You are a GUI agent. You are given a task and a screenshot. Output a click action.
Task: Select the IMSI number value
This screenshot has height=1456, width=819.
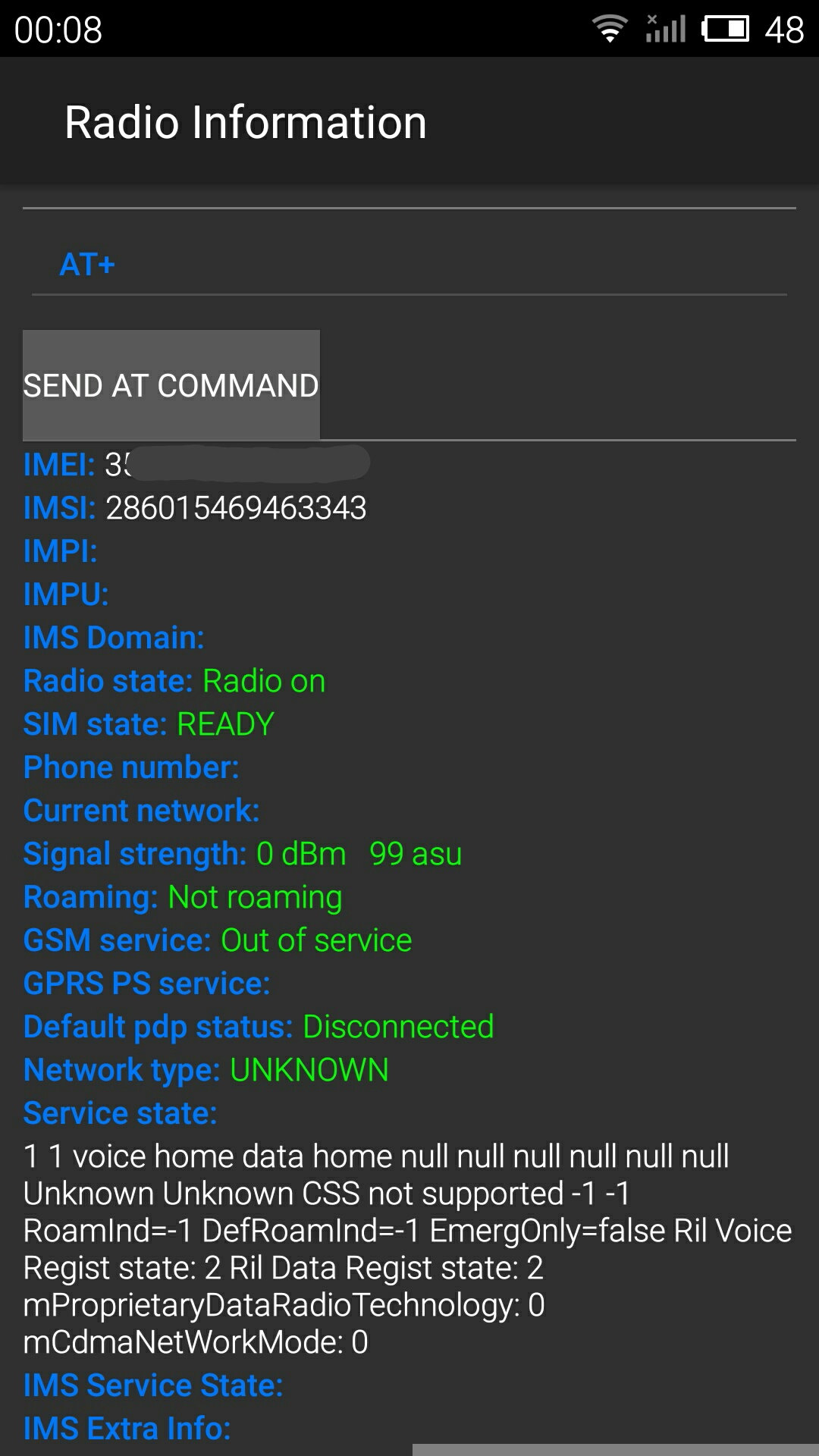[x=236, y=508]
